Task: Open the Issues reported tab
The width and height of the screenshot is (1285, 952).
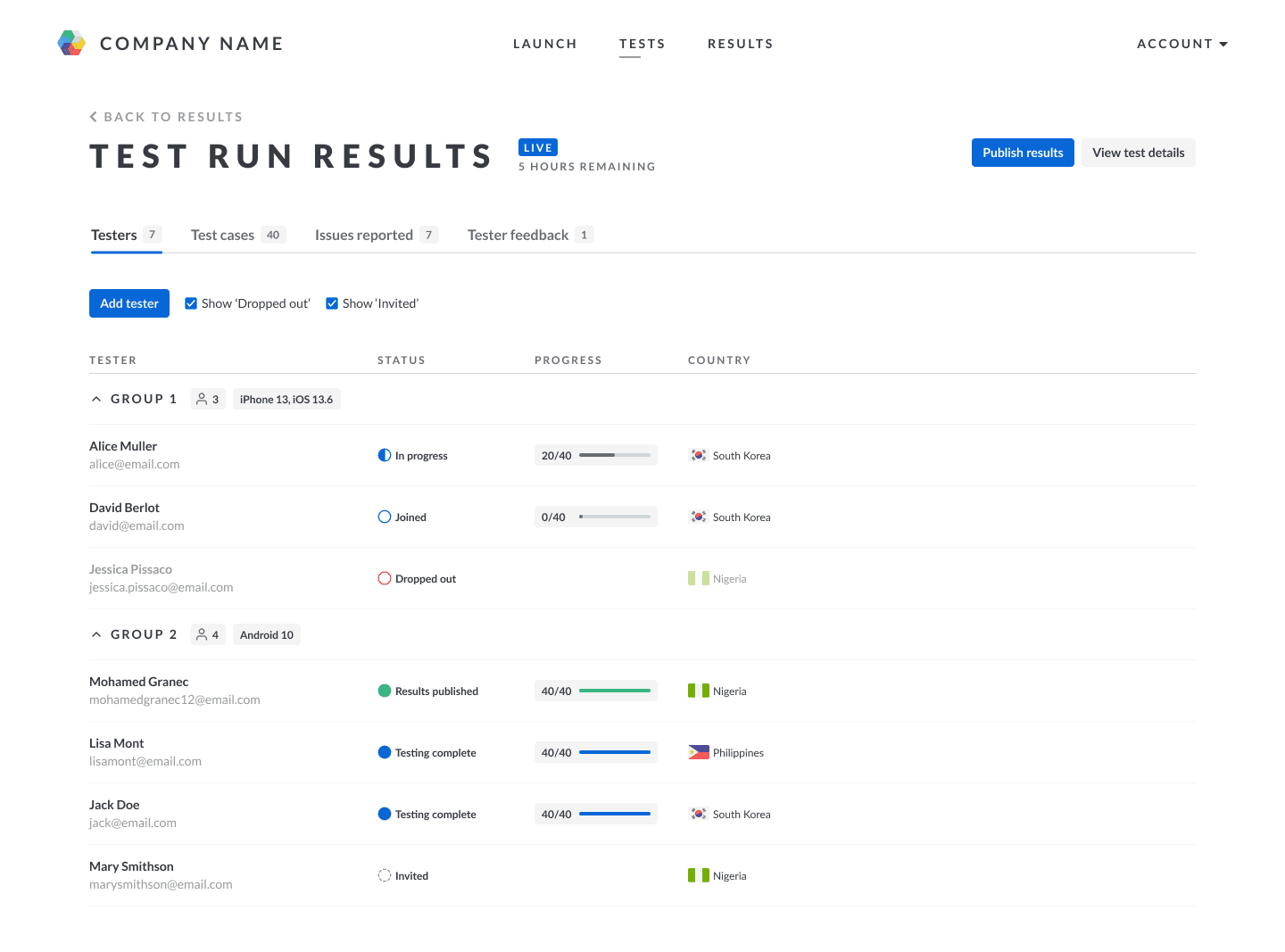Action: (376, 235)
